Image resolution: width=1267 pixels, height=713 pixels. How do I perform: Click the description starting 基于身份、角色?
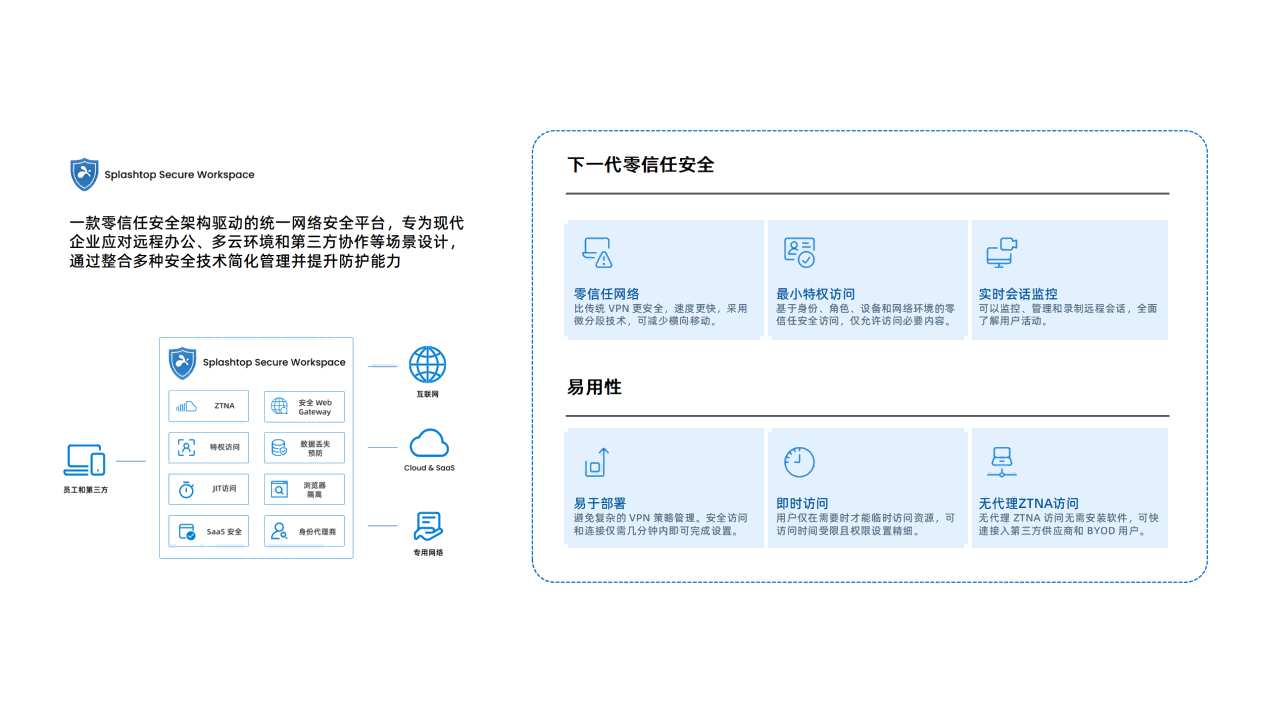(866, 314)
